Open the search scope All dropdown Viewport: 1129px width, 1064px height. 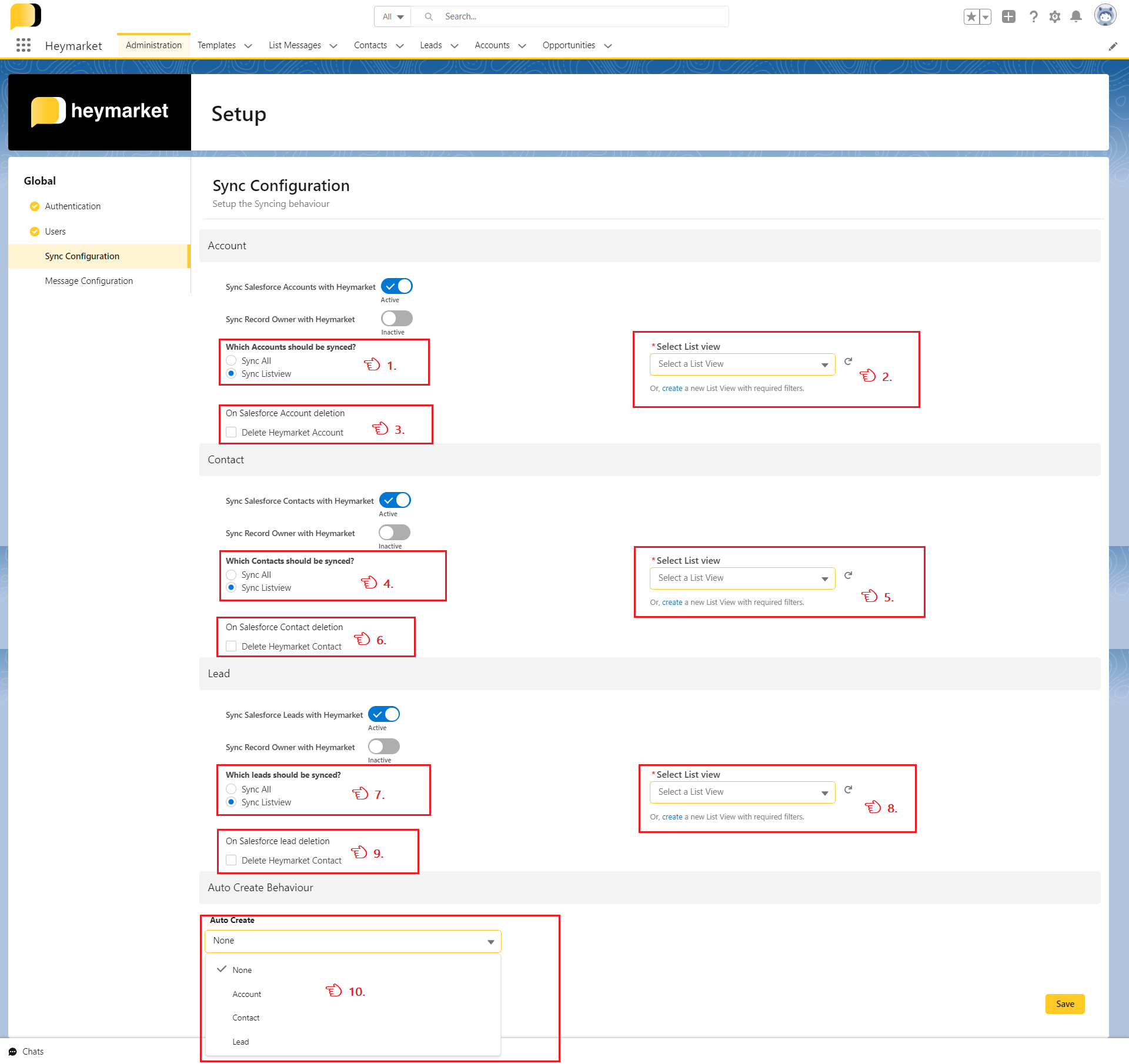pyautogui.click(x=393, y=16)
